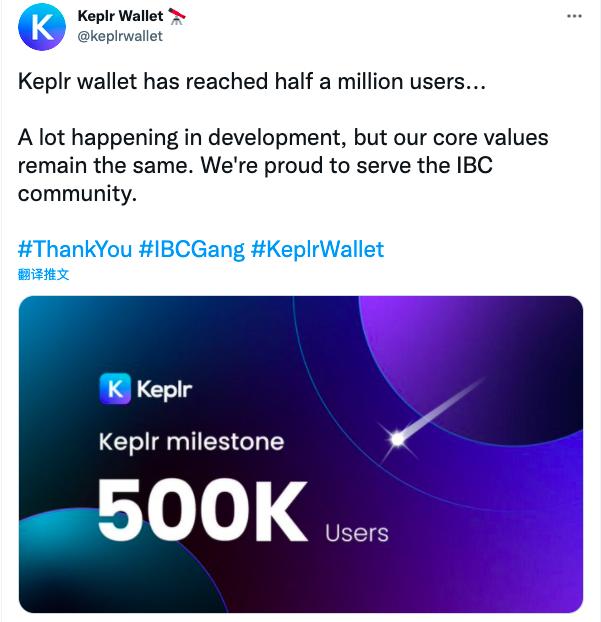Open the tweet's more options ellipsis menu
Viewport: 601px width, 622px height.
573,17
